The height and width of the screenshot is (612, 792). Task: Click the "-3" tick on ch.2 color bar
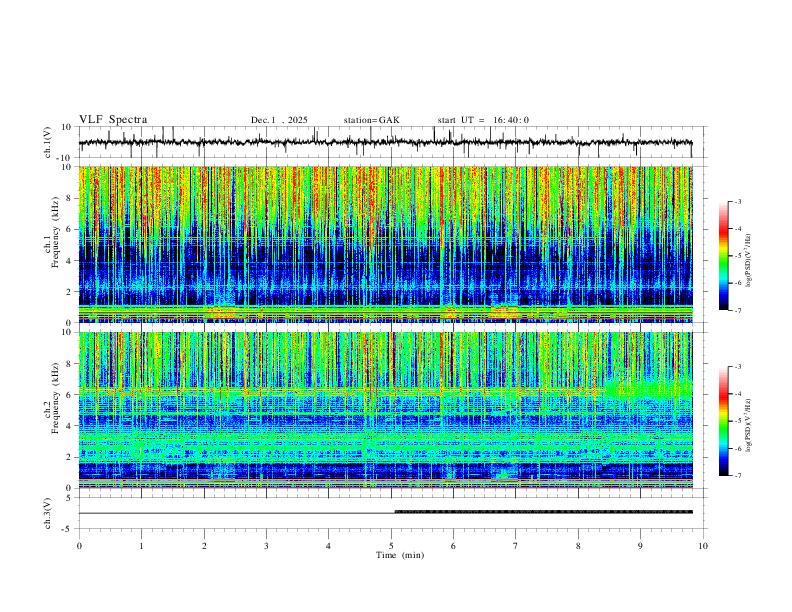coord(737,367)
